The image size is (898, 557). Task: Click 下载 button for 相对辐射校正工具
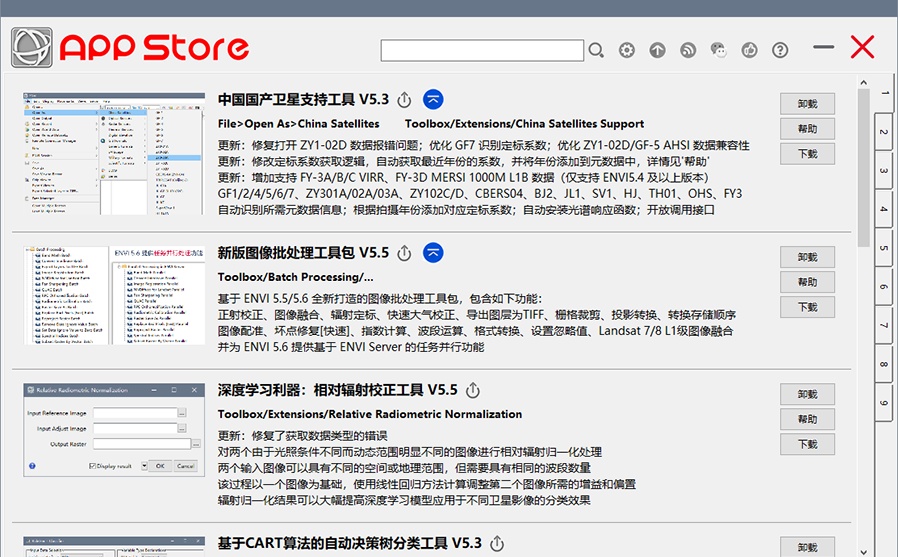pyautogui.click(x=808, y=444)
